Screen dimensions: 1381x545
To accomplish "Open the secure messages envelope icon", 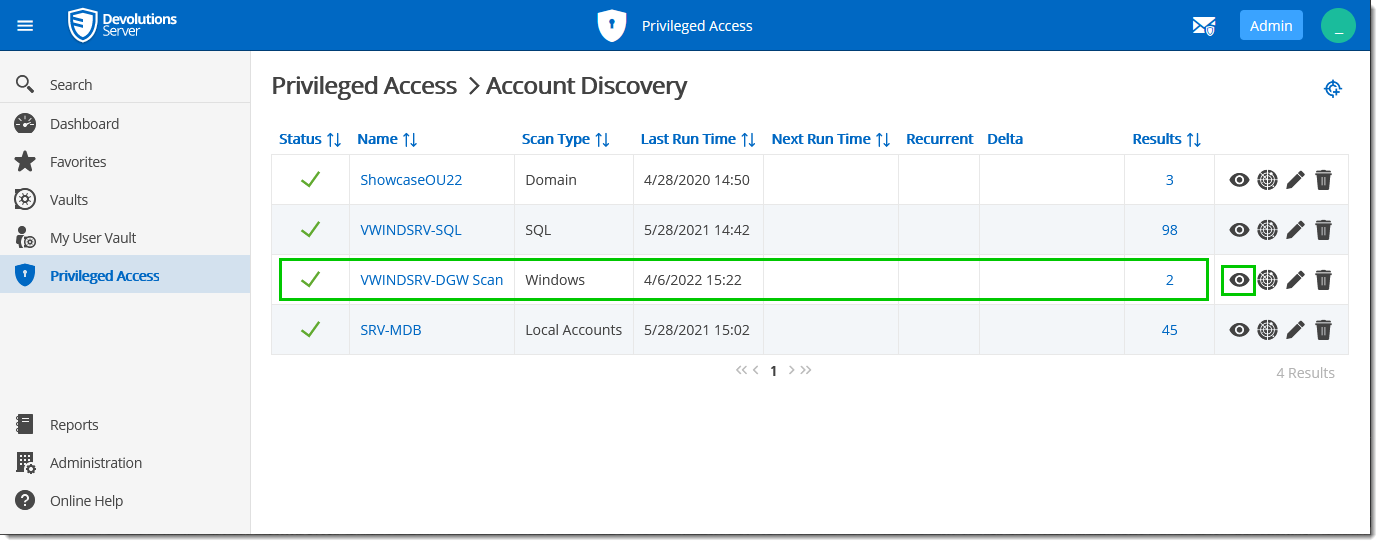I will pyautogui.click(x=1204, y=26).
